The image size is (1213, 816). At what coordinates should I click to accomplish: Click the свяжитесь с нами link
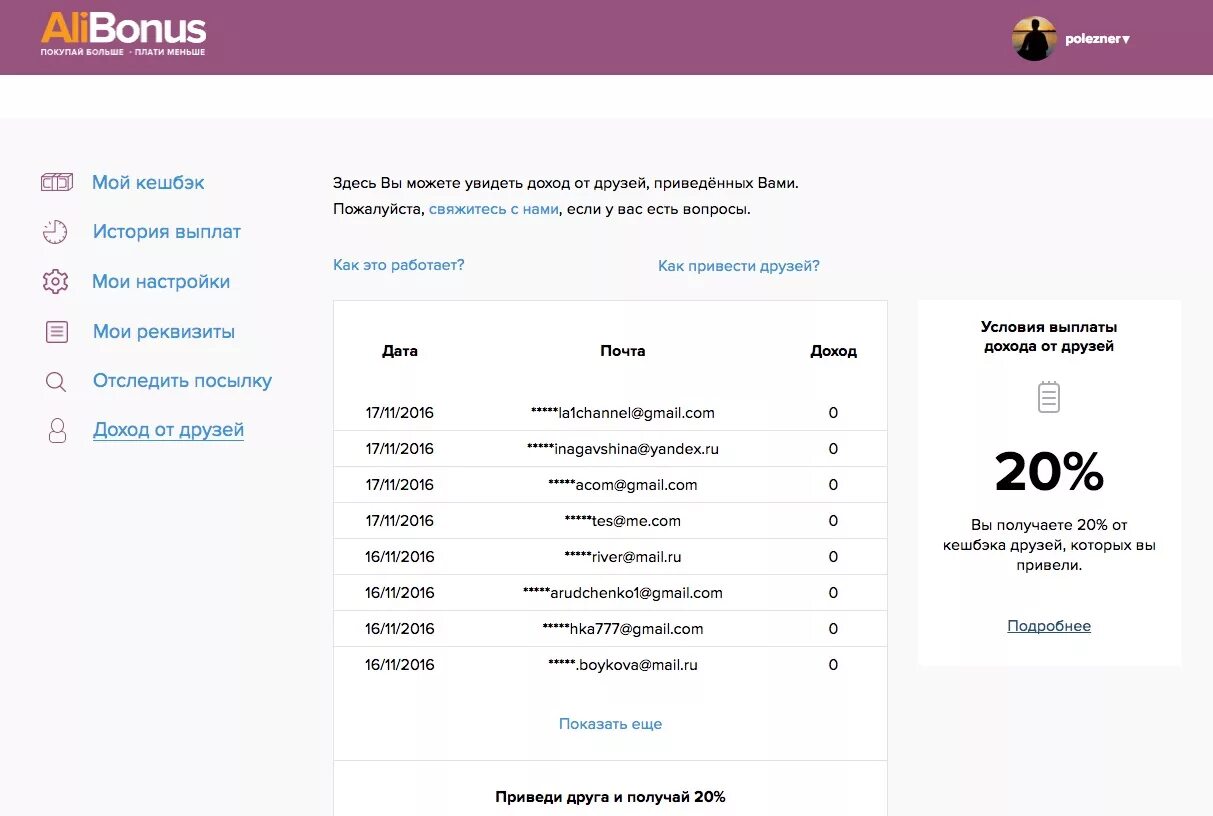click(x=494, y=210)
